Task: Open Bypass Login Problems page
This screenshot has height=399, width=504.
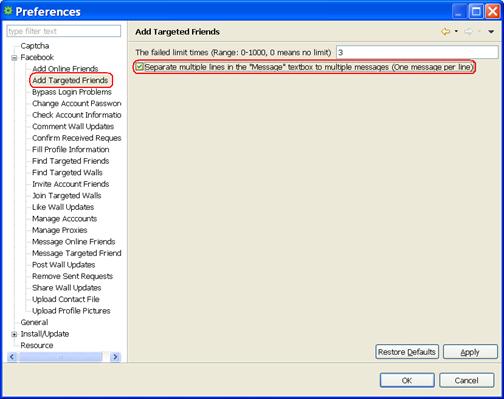Action: (72, 92)
